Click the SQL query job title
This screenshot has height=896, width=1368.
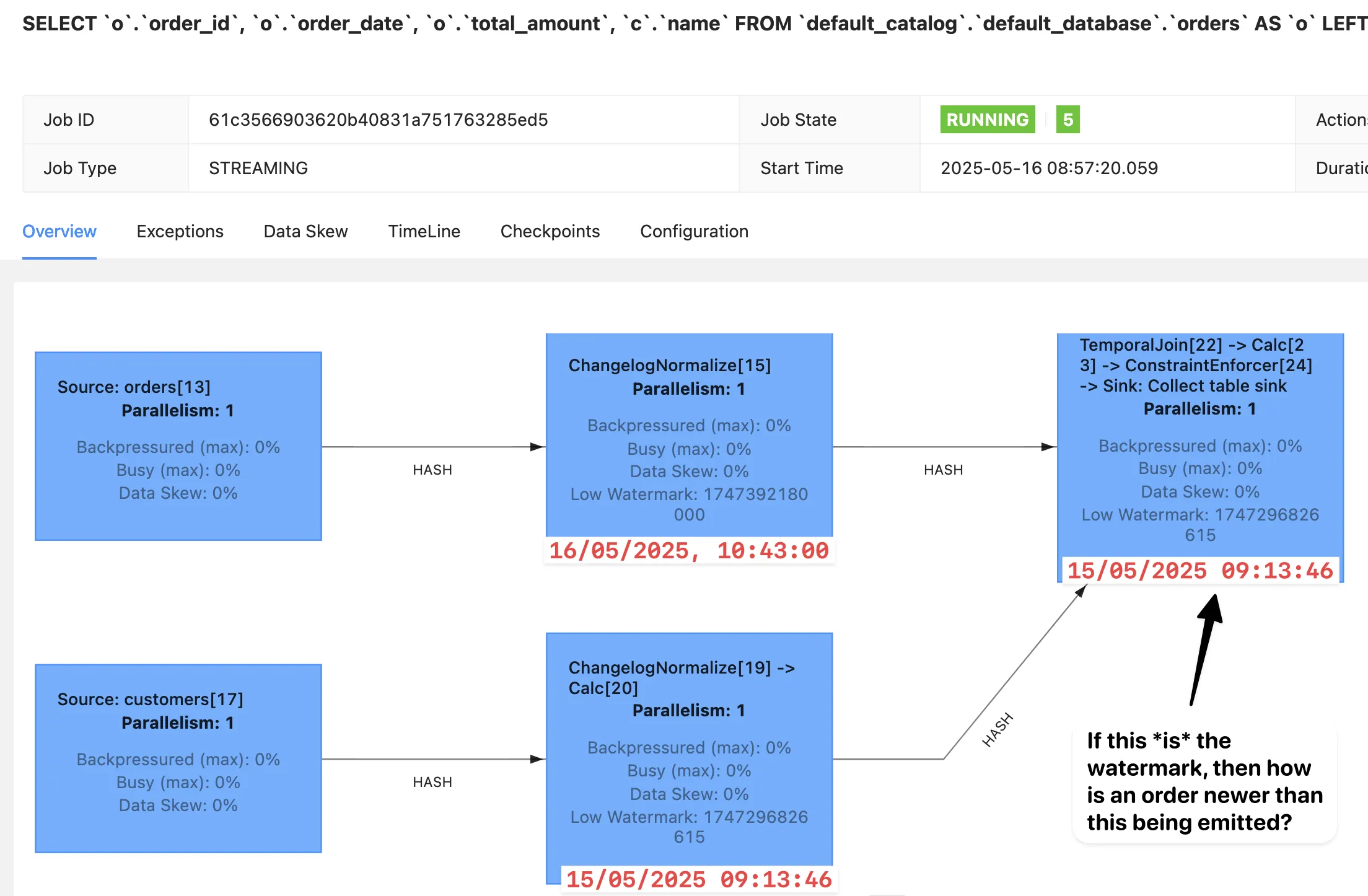click(x=682, y=24)
